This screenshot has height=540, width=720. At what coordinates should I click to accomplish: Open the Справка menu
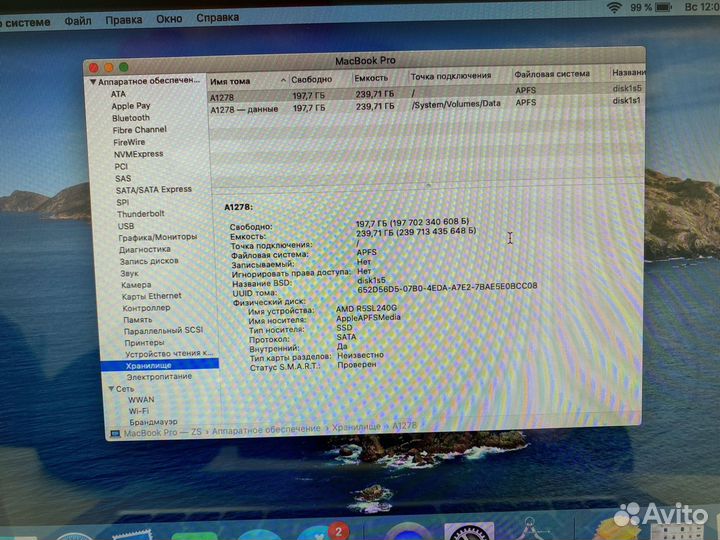(x=218, y=17)
